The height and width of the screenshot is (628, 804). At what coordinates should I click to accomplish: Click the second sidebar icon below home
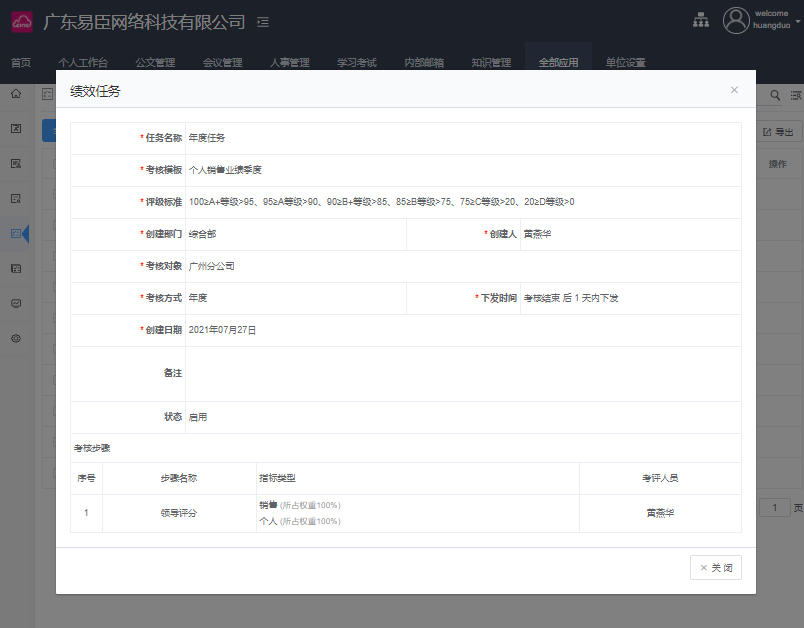pyautogui.click(x=16, y=129)
